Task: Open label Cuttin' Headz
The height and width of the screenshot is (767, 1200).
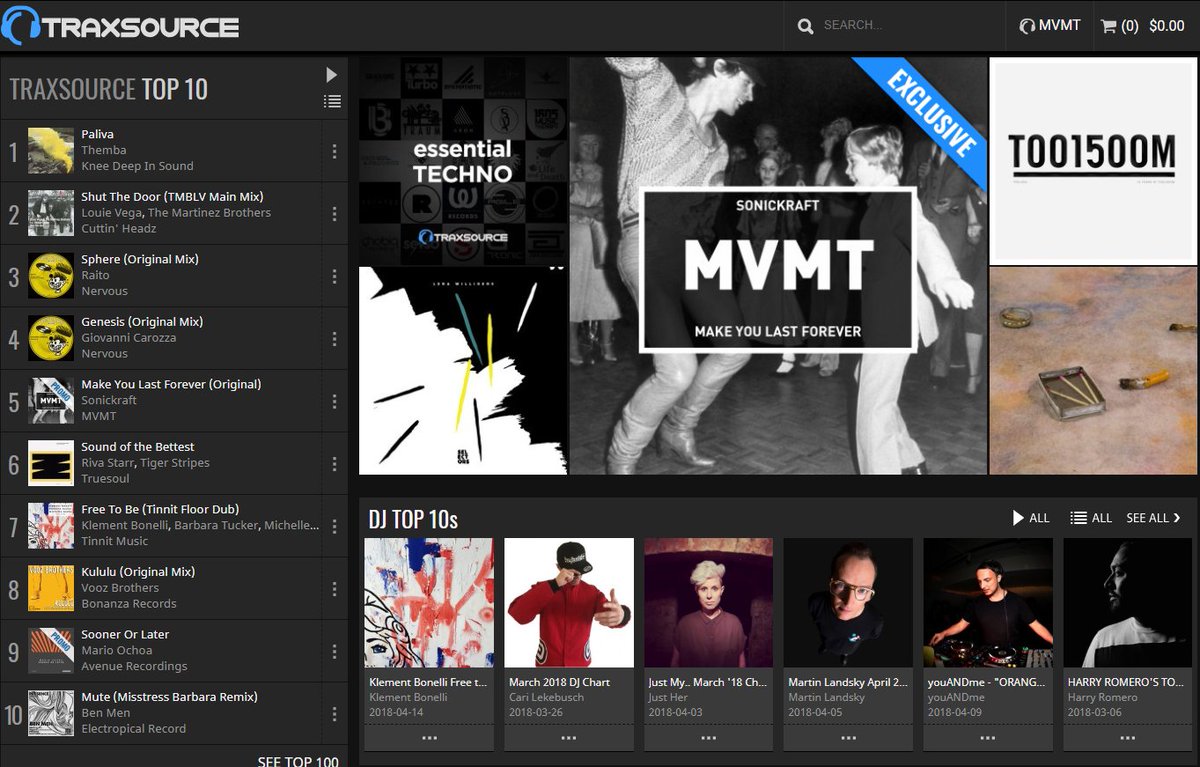Action: pyautogui.click(x=119, y=228)
